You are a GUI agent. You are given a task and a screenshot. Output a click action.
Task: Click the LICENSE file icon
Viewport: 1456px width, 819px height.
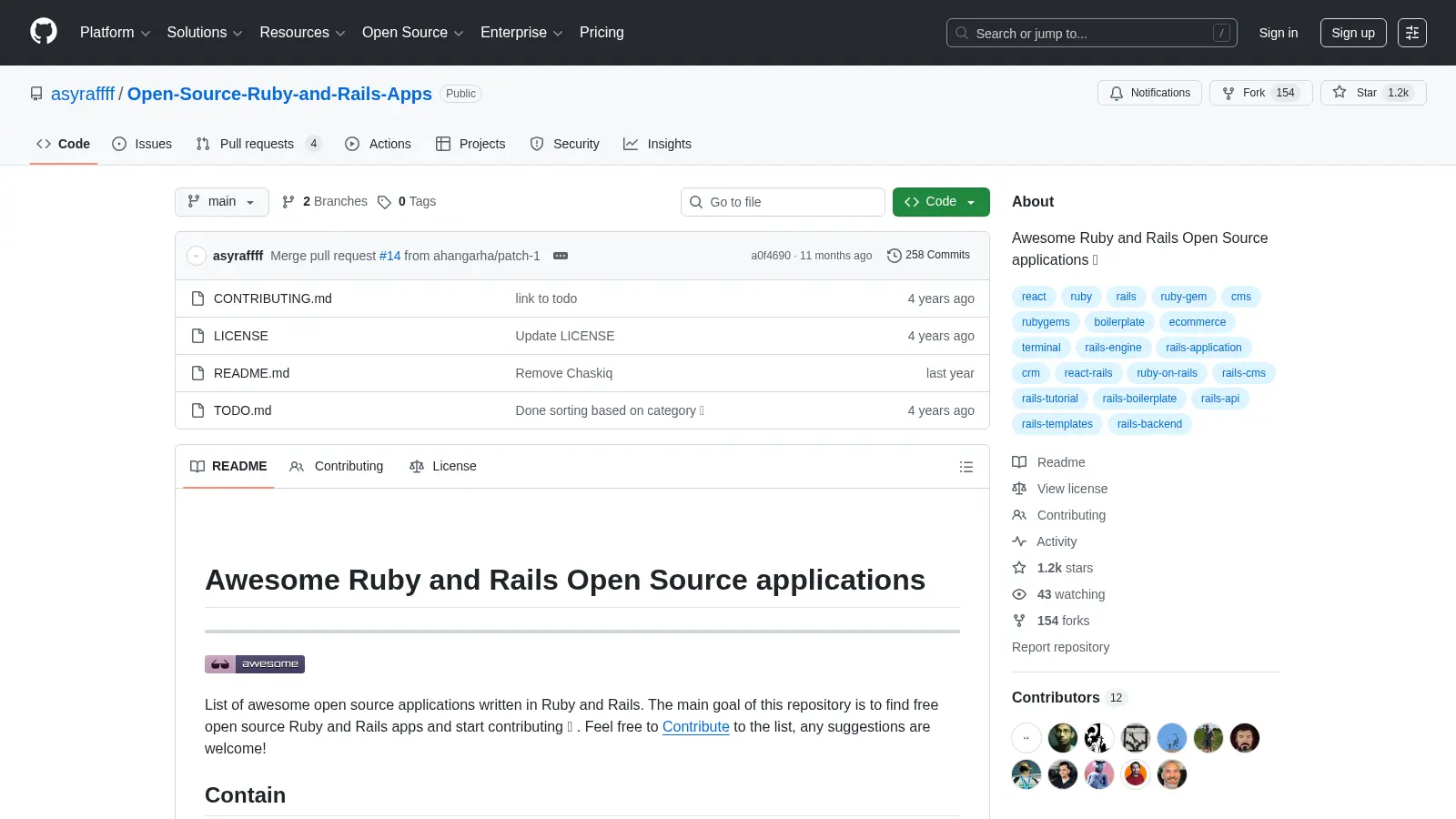(197, 336)
